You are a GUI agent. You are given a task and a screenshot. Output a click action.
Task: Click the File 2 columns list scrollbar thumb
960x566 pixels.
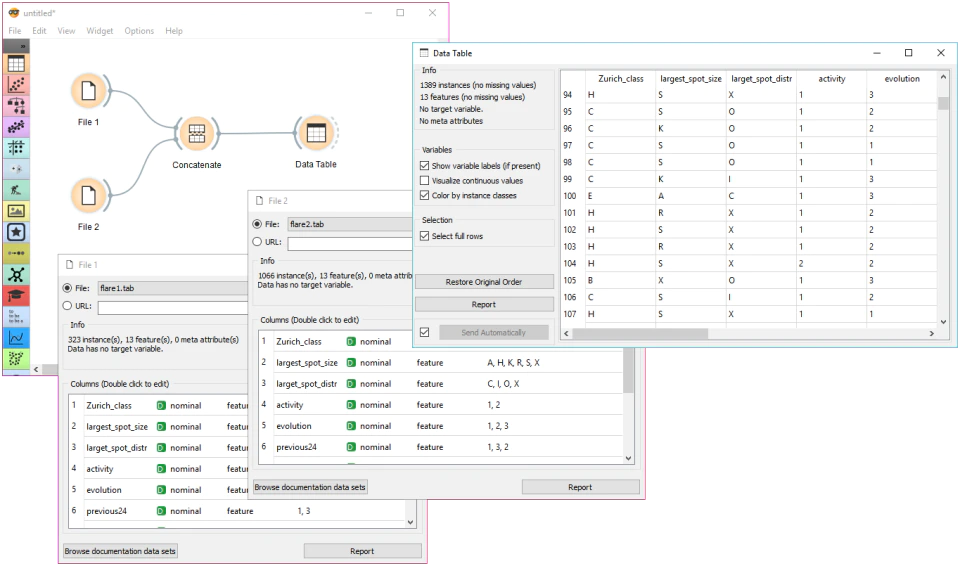click(628, 371)
